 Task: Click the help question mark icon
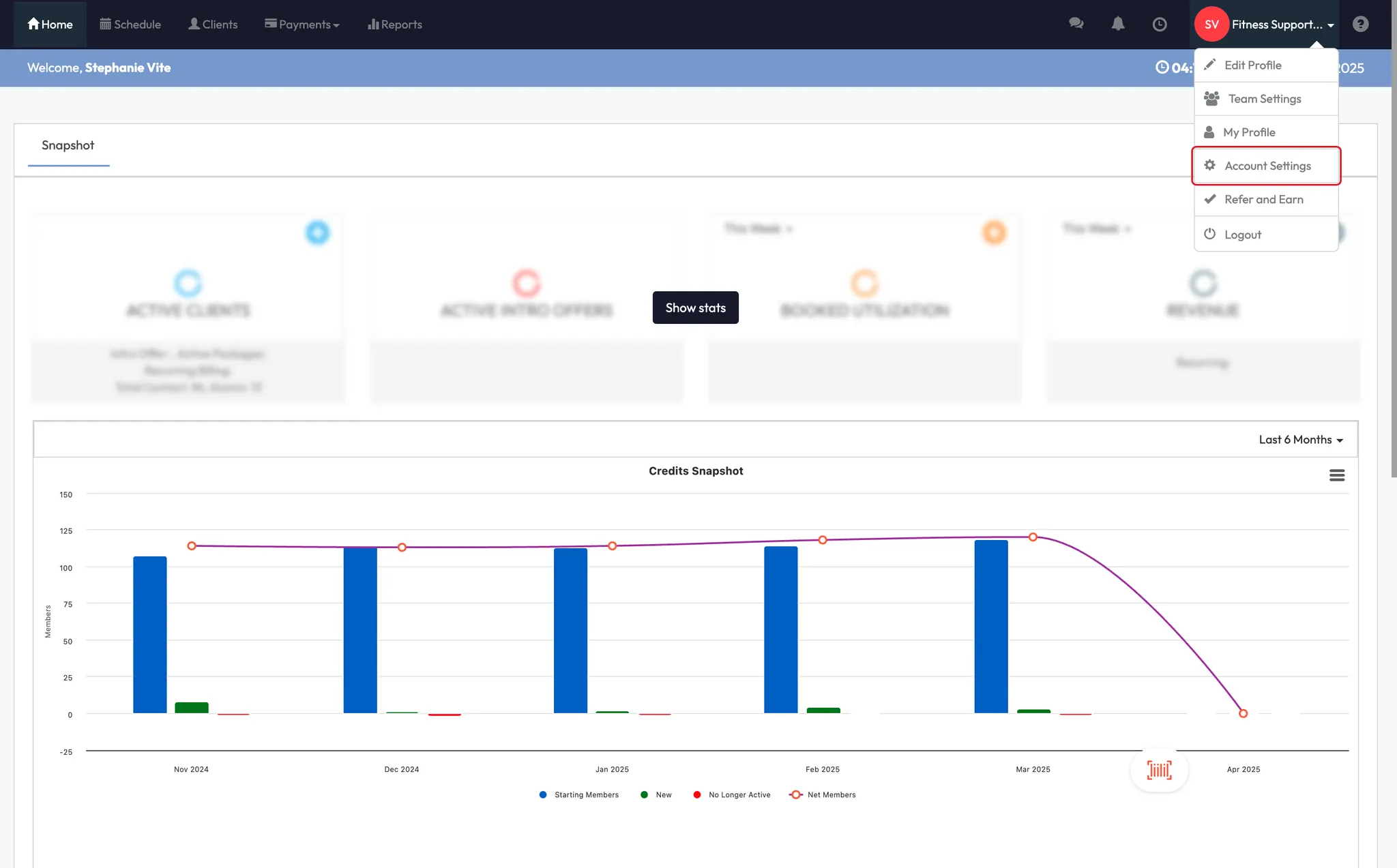(x=1360, y=25)
